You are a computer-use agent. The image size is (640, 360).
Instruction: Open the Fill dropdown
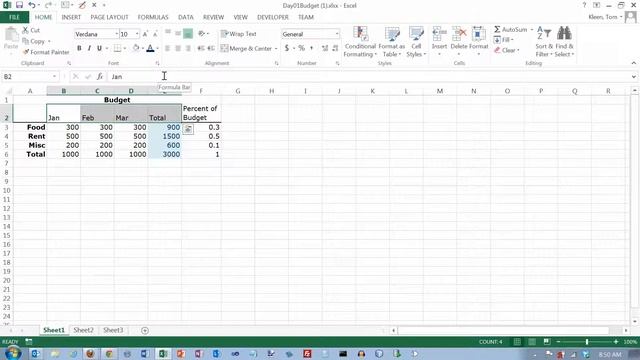click(503, 40)
